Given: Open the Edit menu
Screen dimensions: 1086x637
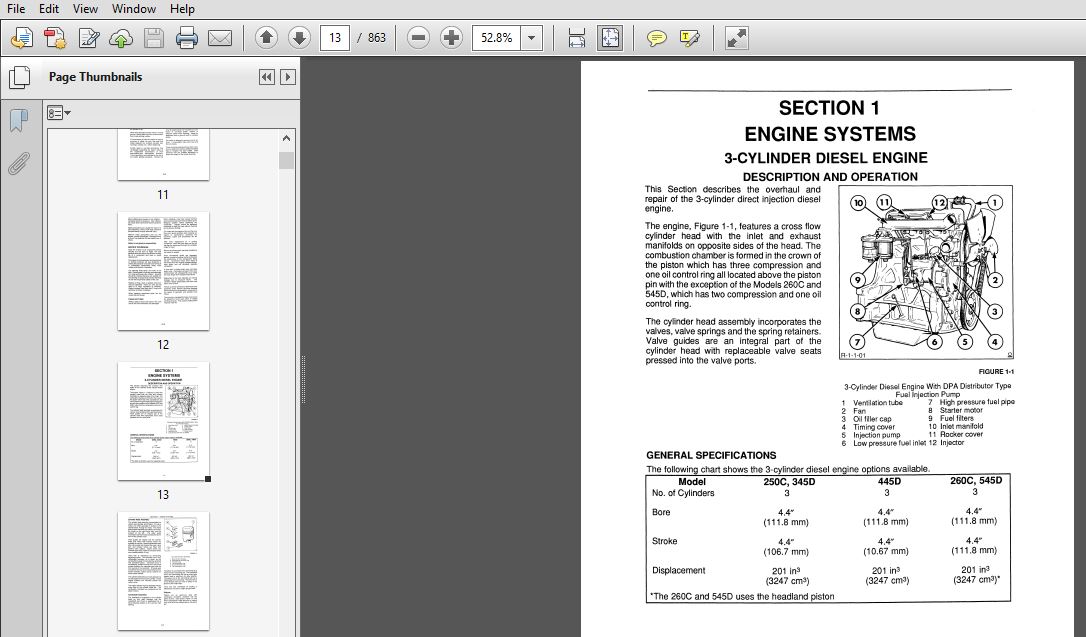Looking at the screenshot, I should 48,9.
